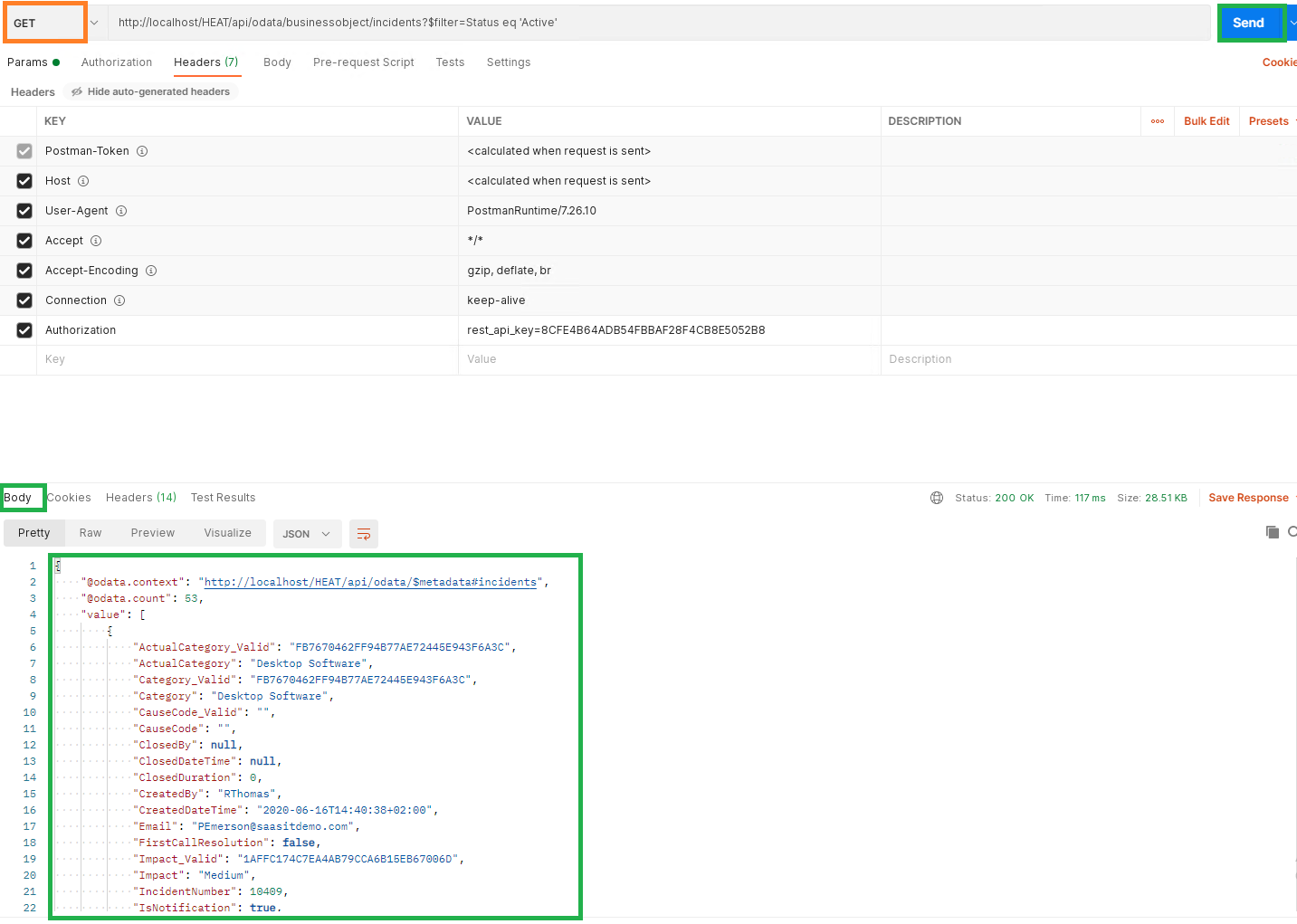Switch to the Tests tab
This screenshot has height=924, width=1297.
pos(450,62)
